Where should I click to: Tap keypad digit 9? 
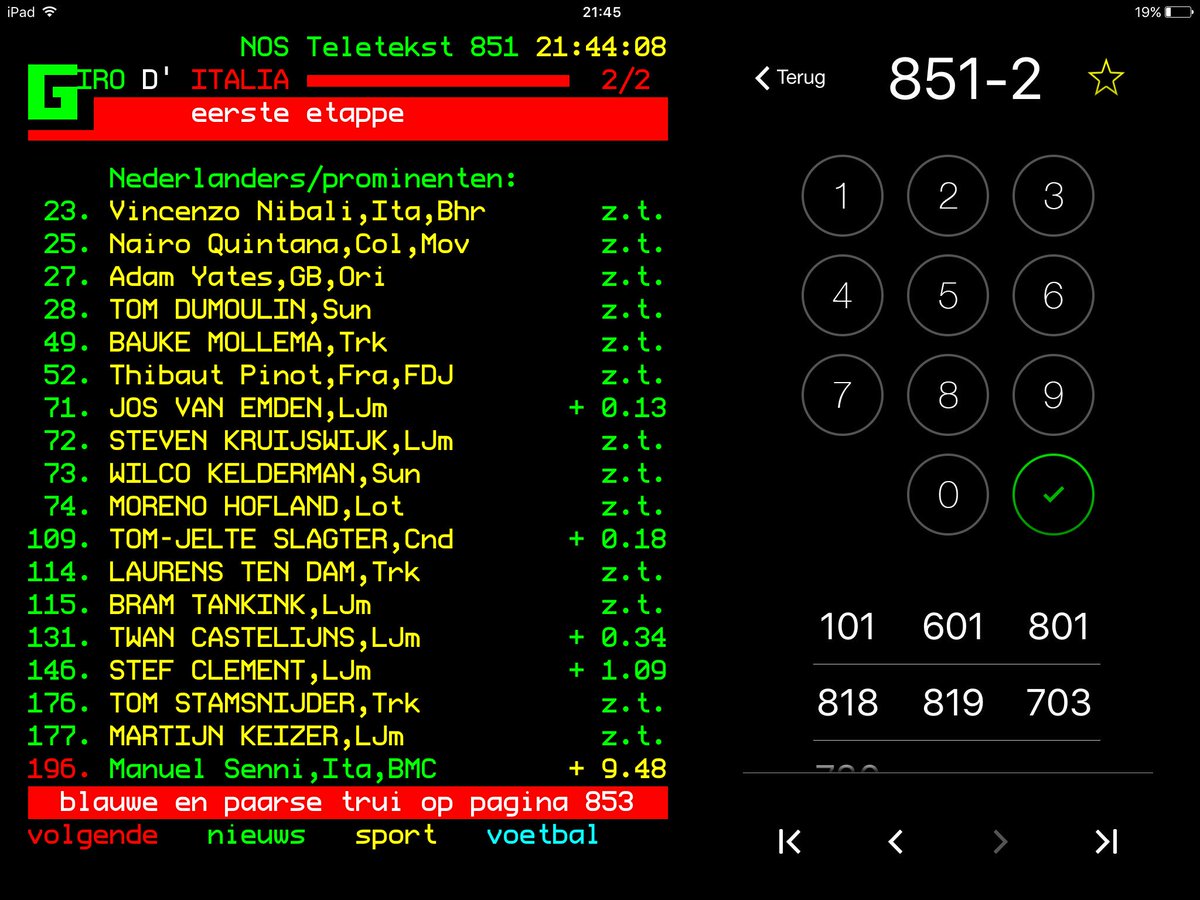[1053, 396]
